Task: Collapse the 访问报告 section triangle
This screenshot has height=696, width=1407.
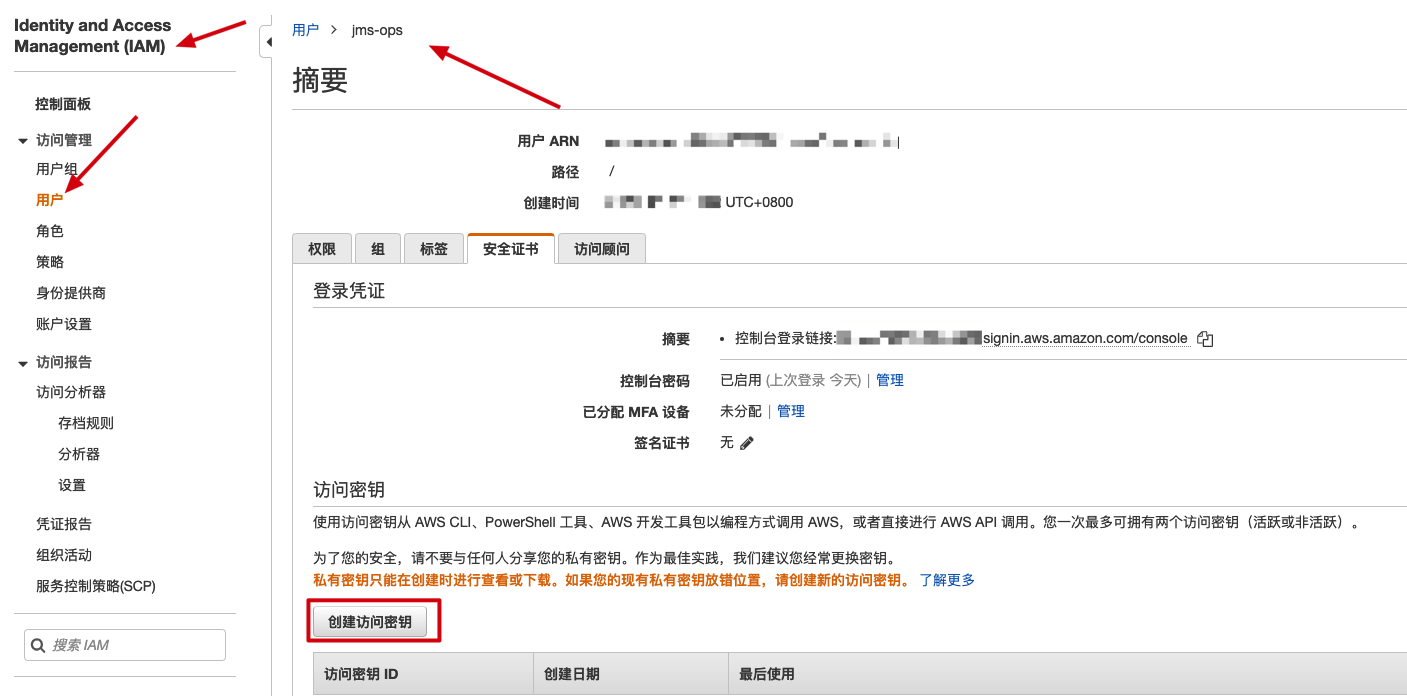Action: coord(23,363)
